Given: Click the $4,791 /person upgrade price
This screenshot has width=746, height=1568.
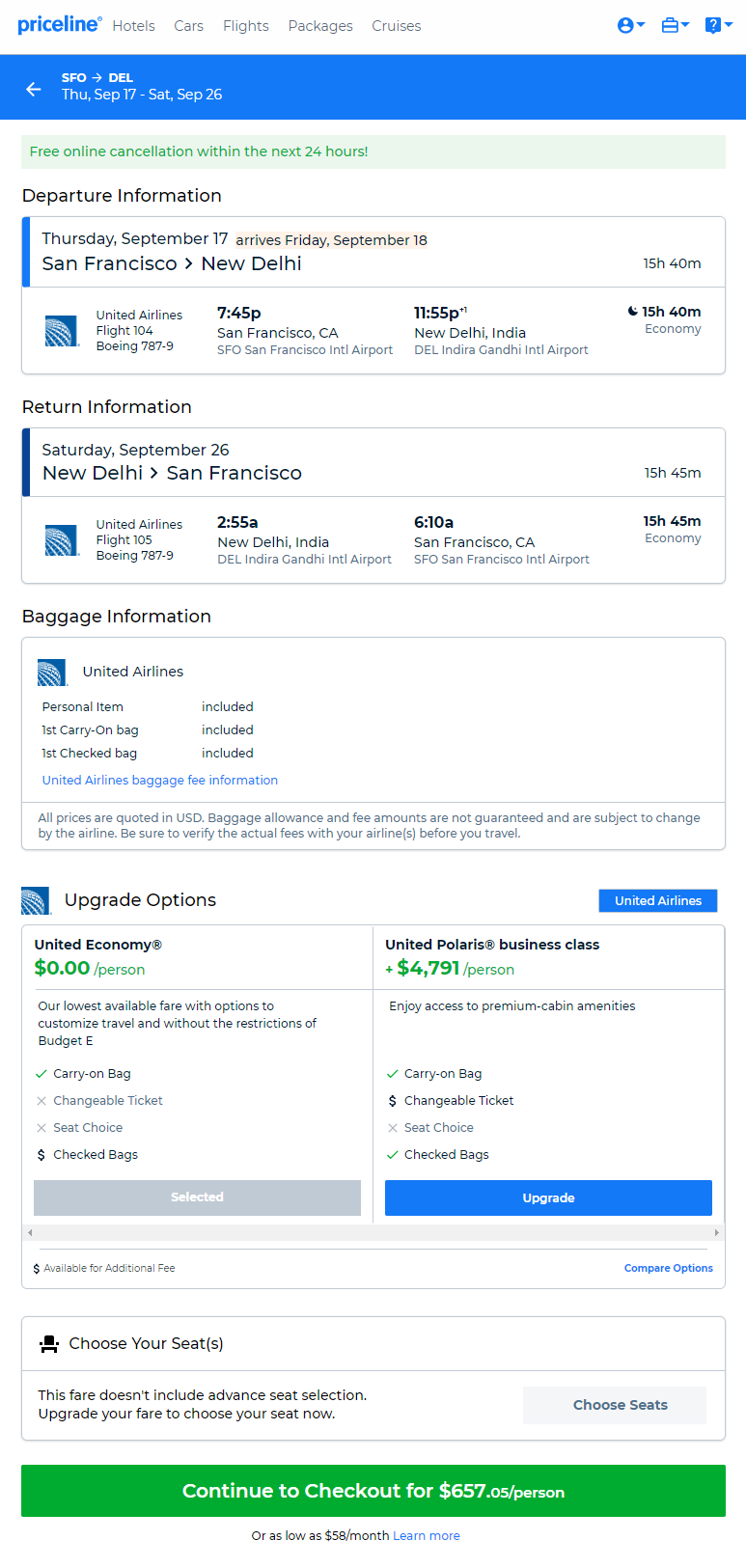Looking at the screenshot, I should point(450,968).
